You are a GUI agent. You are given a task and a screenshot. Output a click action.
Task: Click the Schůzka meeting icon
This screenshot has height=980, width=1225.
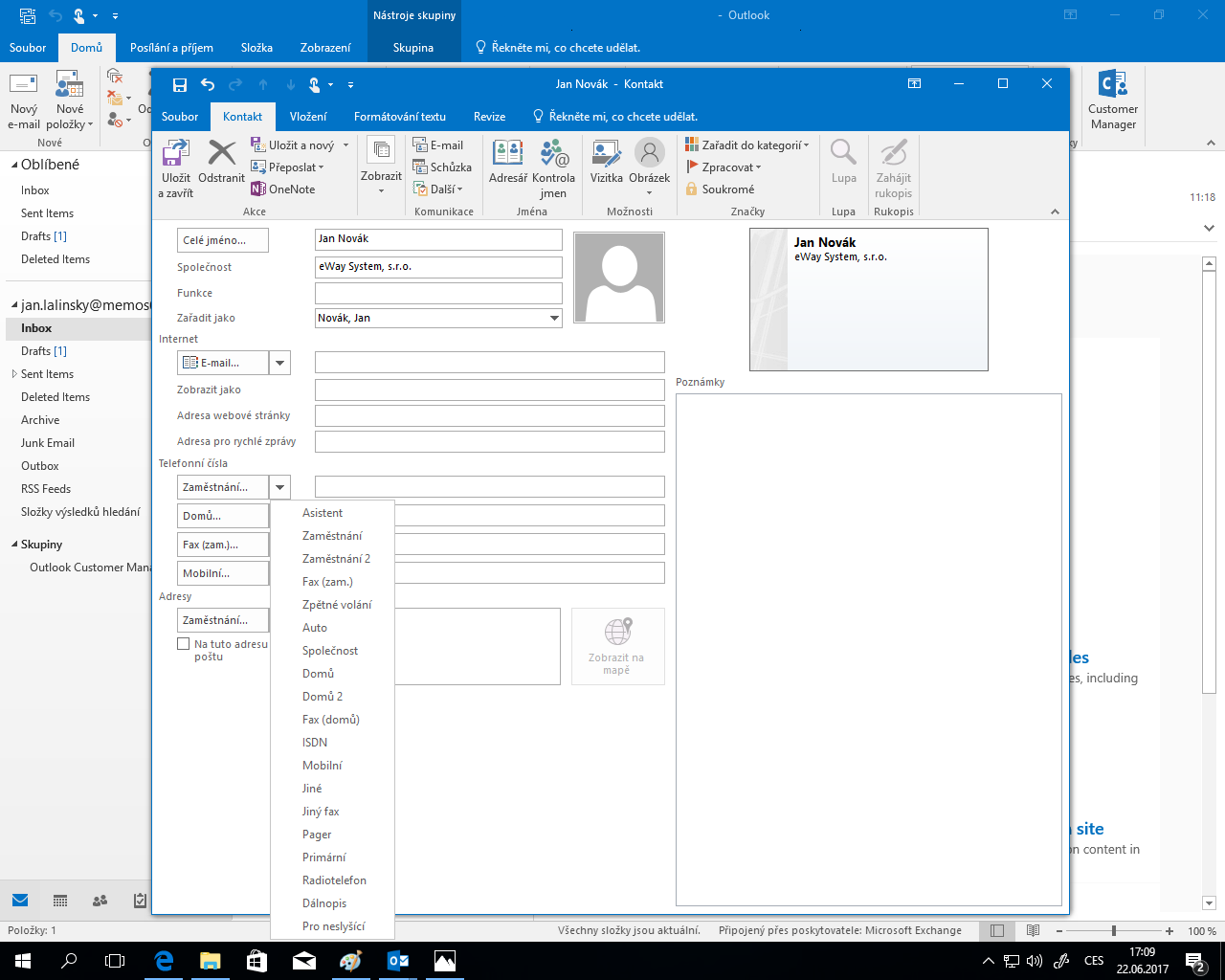[442, 167]
